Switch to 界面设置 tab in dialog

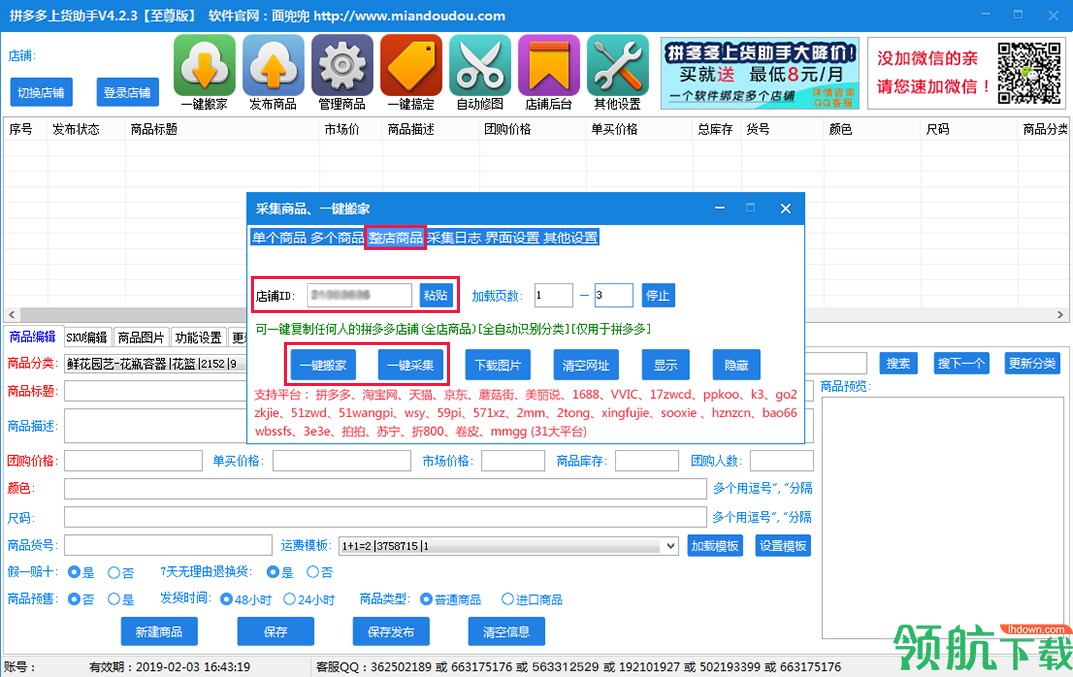coord(513,238)
